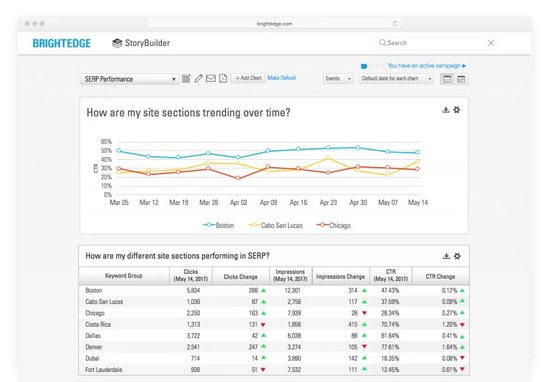Viewport: 550px width, 382px height.
Task: Click the Boston row keyword
Action: [x=94, y=290]
